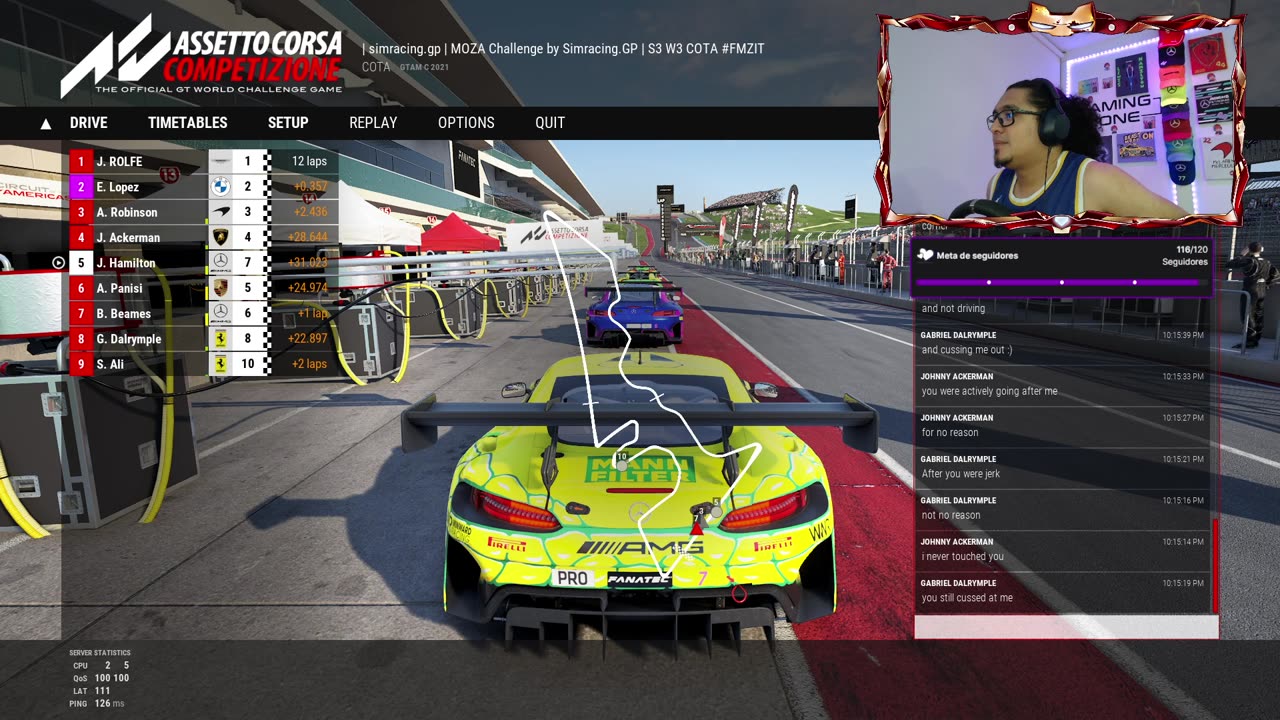Click position badge 8 for G. Dalrymple
This screenshot has width=1280, height=720.
point(81,339)
